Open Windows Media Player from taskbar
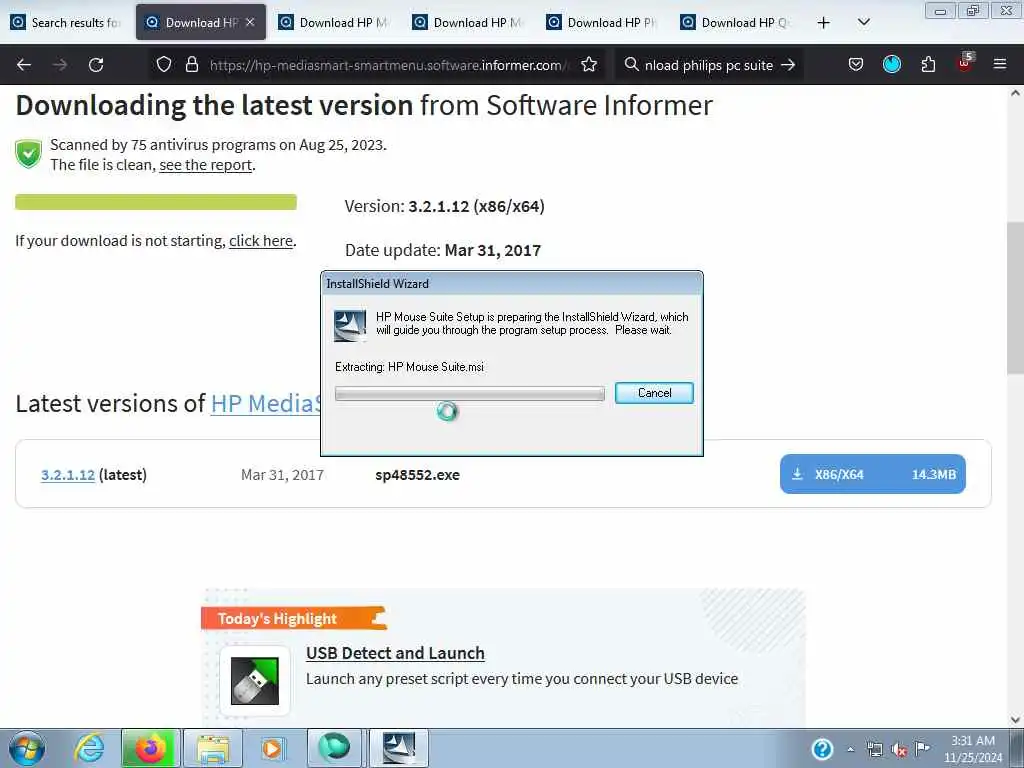The image size is (1024, 768). (x=272, y=748)
